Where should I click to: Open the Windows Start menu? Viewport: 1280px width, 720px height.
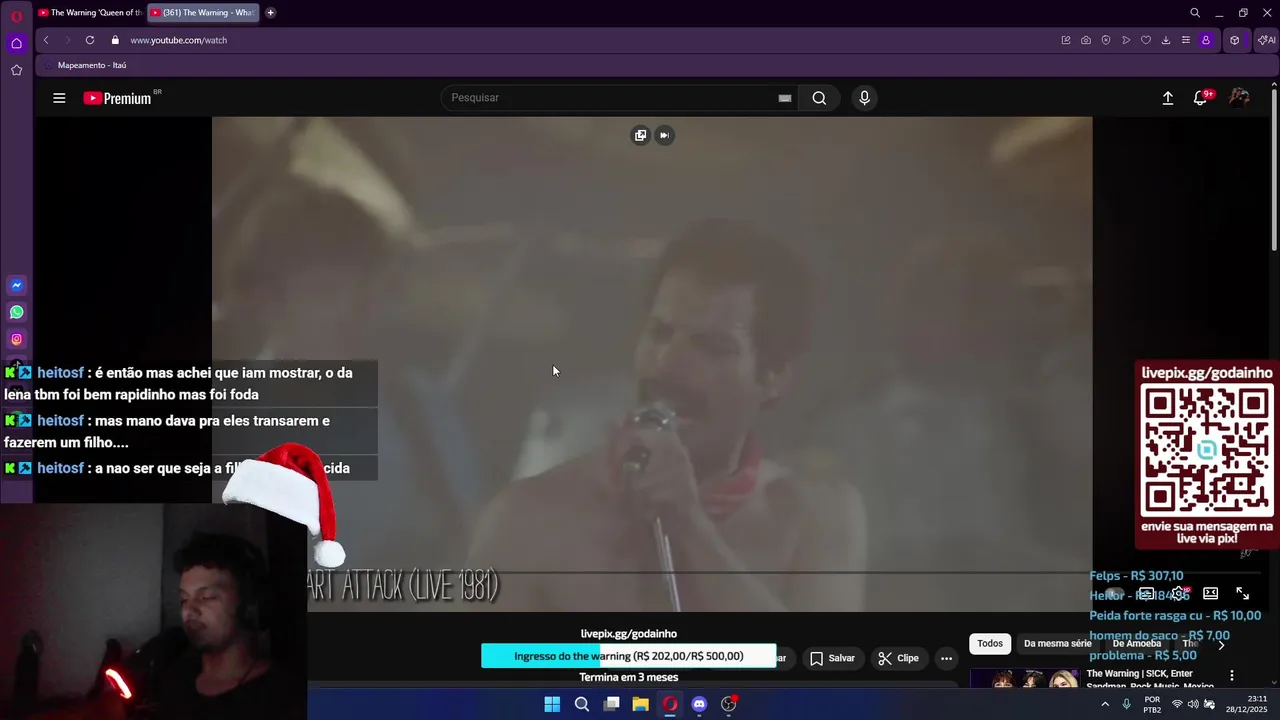tap(552, 704)
